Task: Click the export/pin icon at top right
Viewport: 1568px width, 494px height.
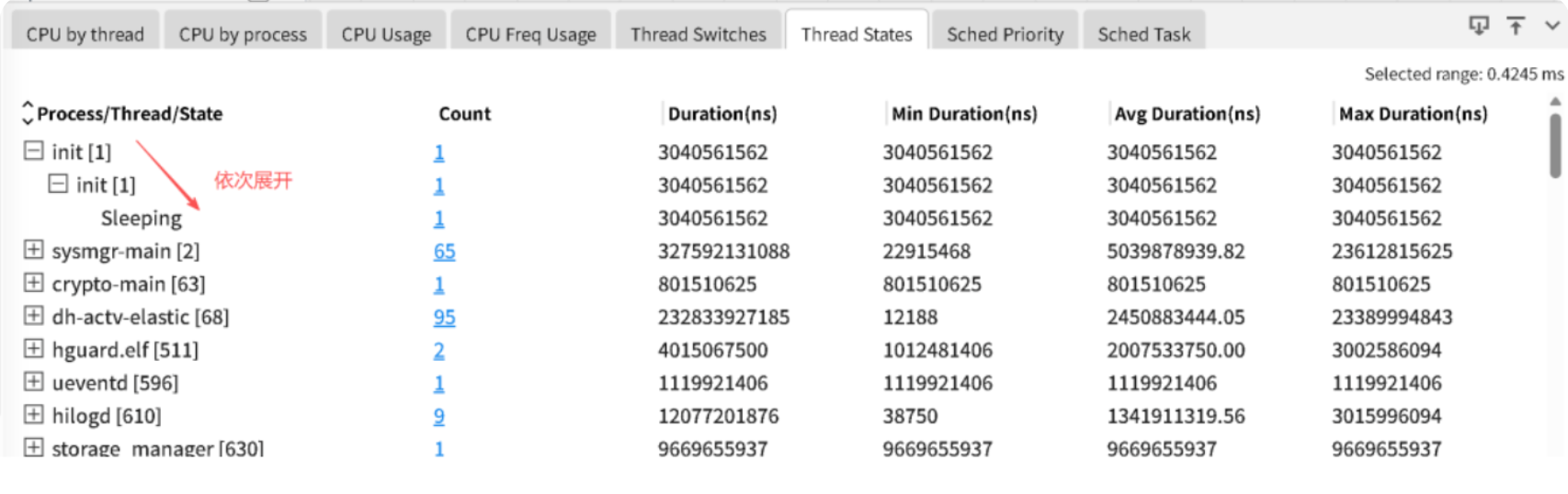Action: point(1478,26)
